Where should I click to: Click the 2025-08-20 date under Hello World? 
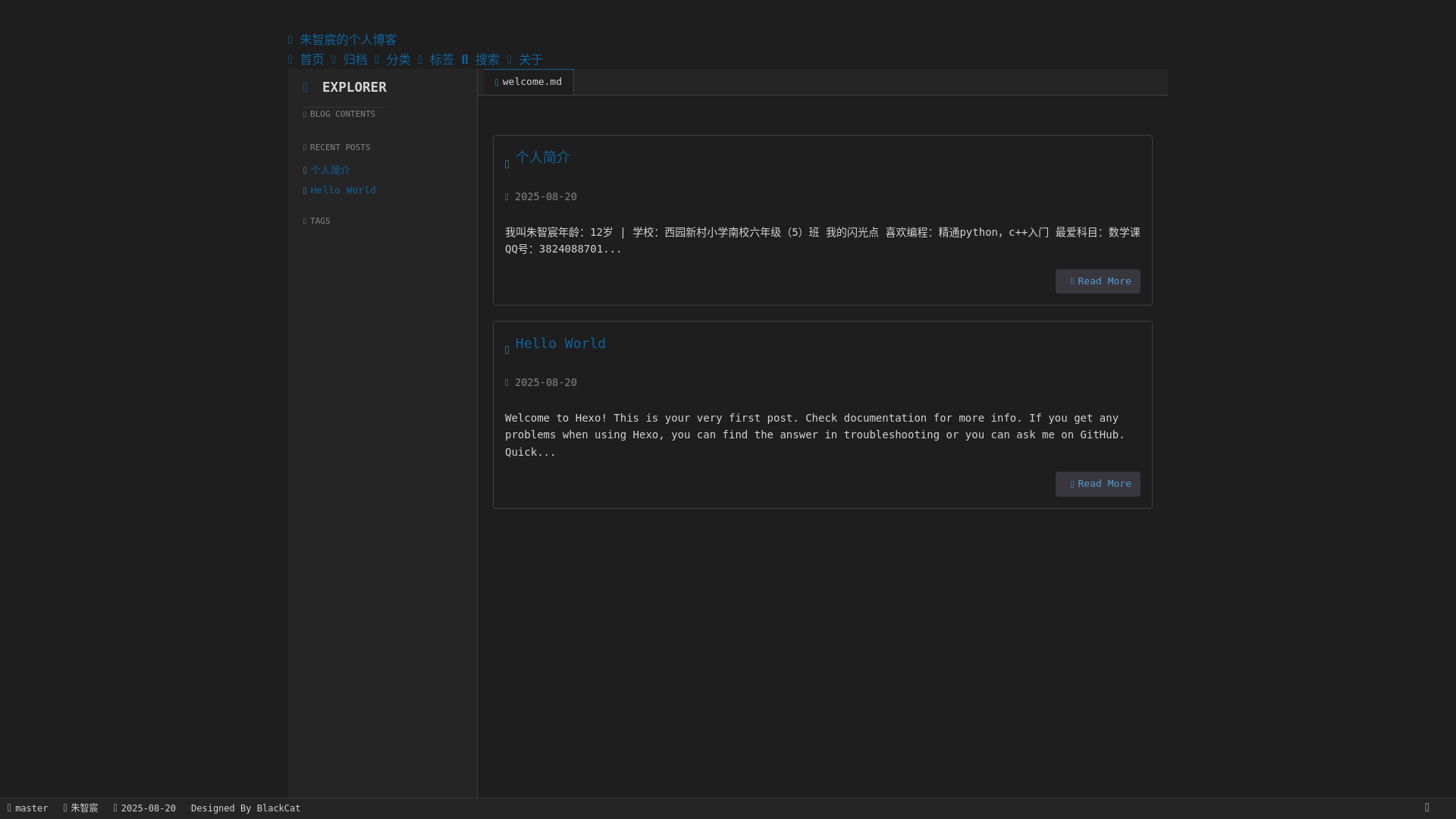pyautogui.click(x=545, y=382)
